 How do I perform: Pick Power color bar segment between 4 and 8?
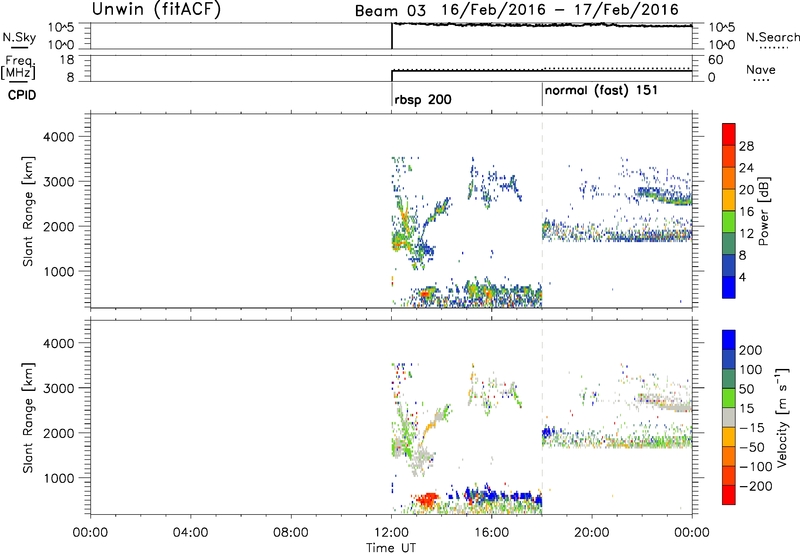tap(729, 265)
